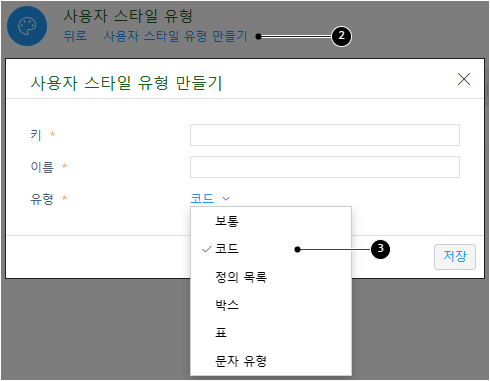The width and height of the screenshot is (490, 381).
Task: Choose the checked 코드 option in the list
Action: point(271,249)
